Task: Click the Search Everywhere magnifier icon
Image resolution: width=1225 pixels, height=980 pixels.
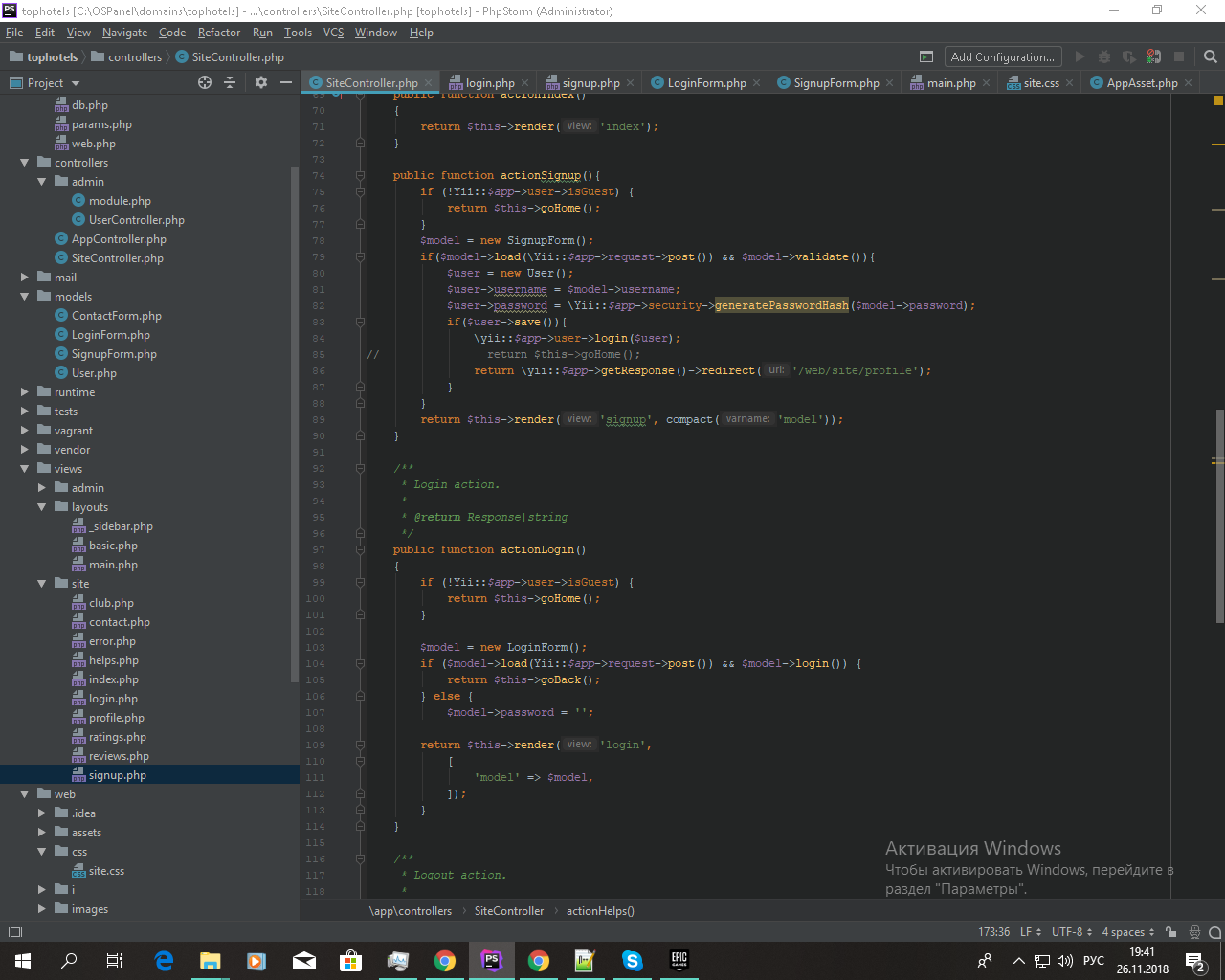Action: (1211, 57)
